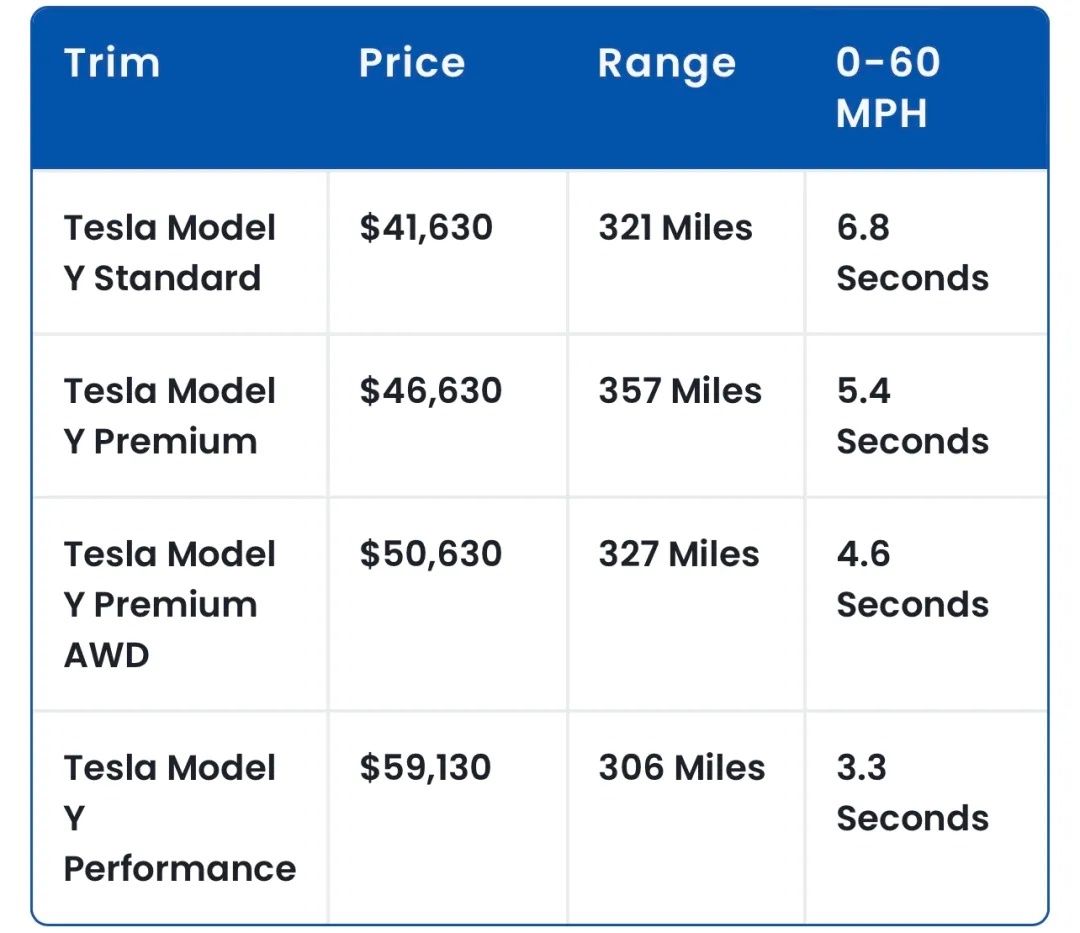Click the 5.4 Seconds cell

tap(912, 415)
